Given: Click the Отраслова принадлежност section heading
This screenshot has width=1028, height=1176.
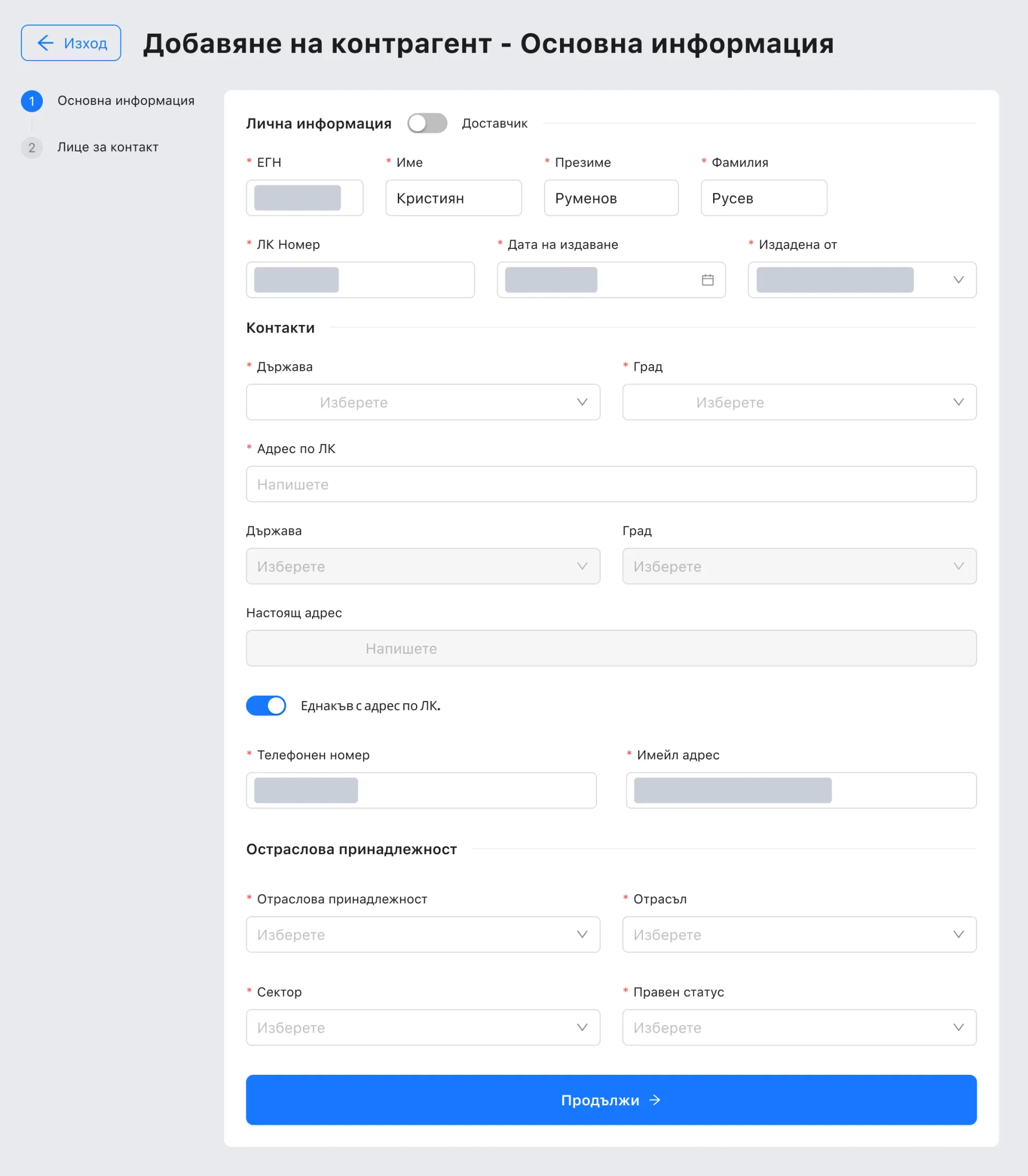Looking at the screenshot, I should point(352,849).
